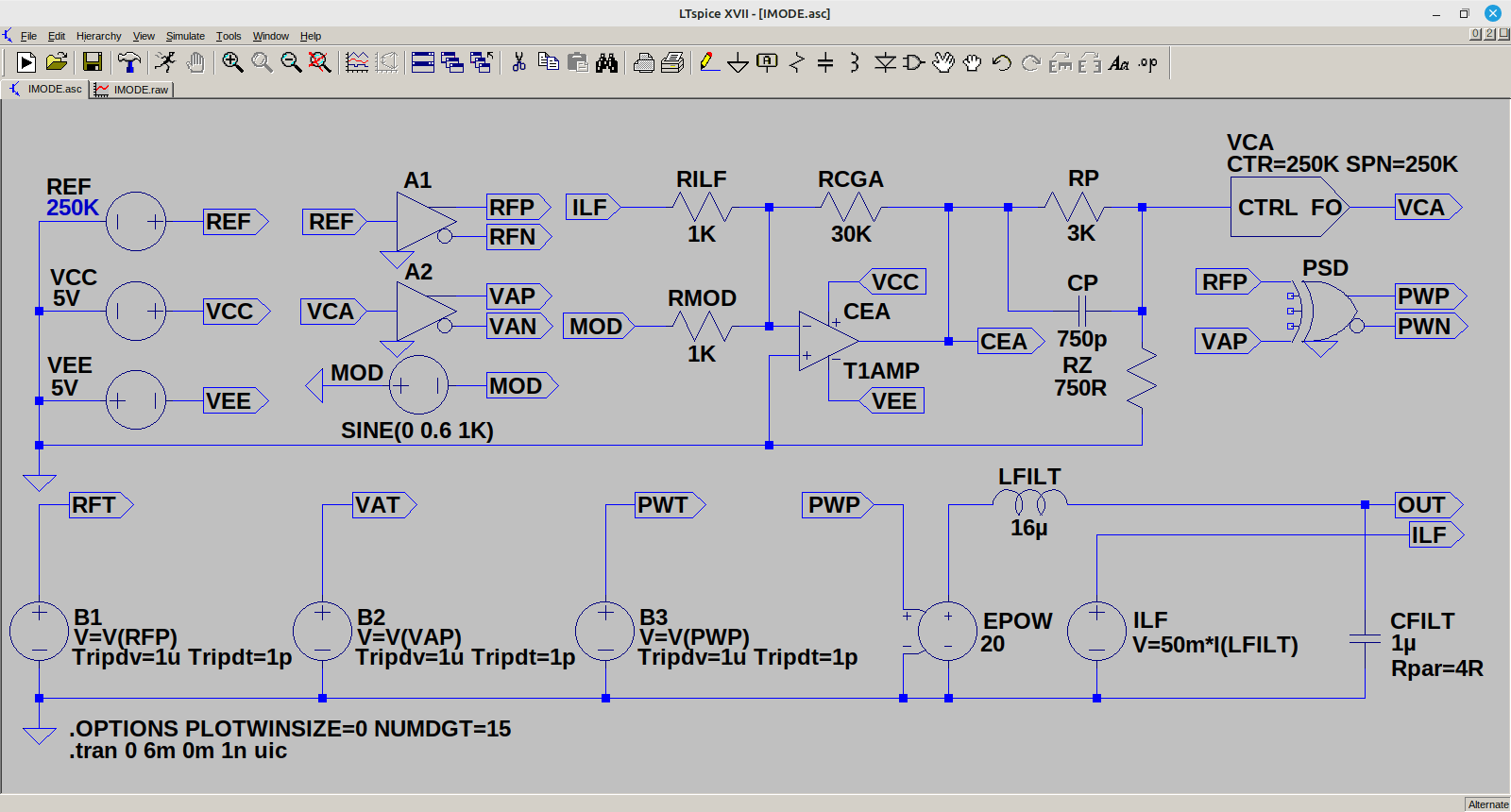The height and width of the screenshot is (812, 1511).
Task: Select the Place Capacitor tool
Action: tap(825, 62)
